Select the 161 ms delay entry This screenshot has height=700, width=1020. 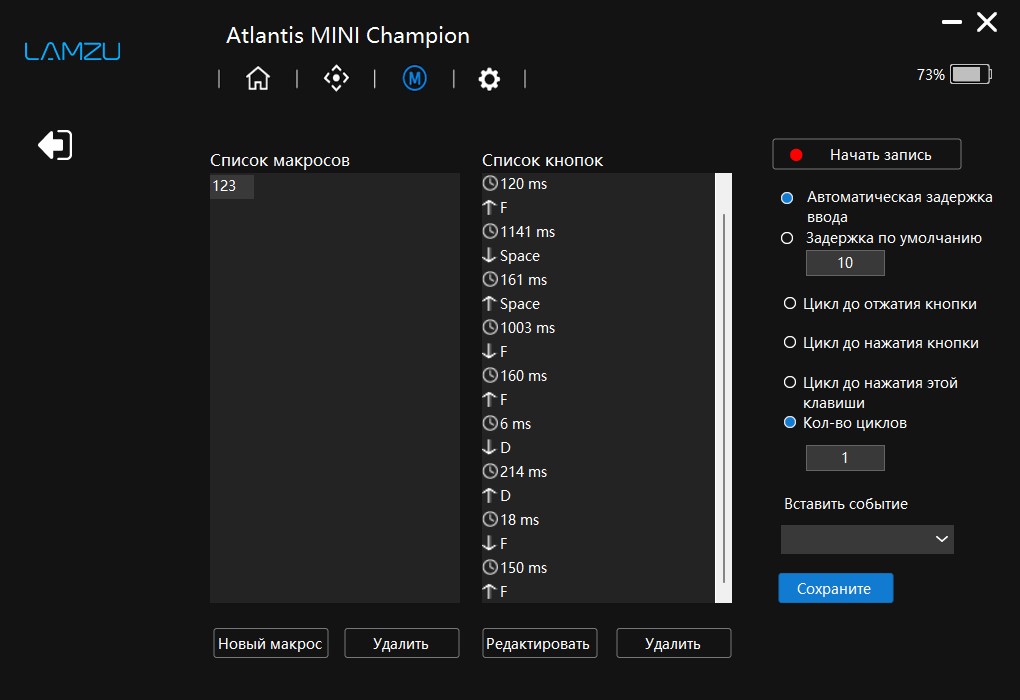click(x=515, y=280)
